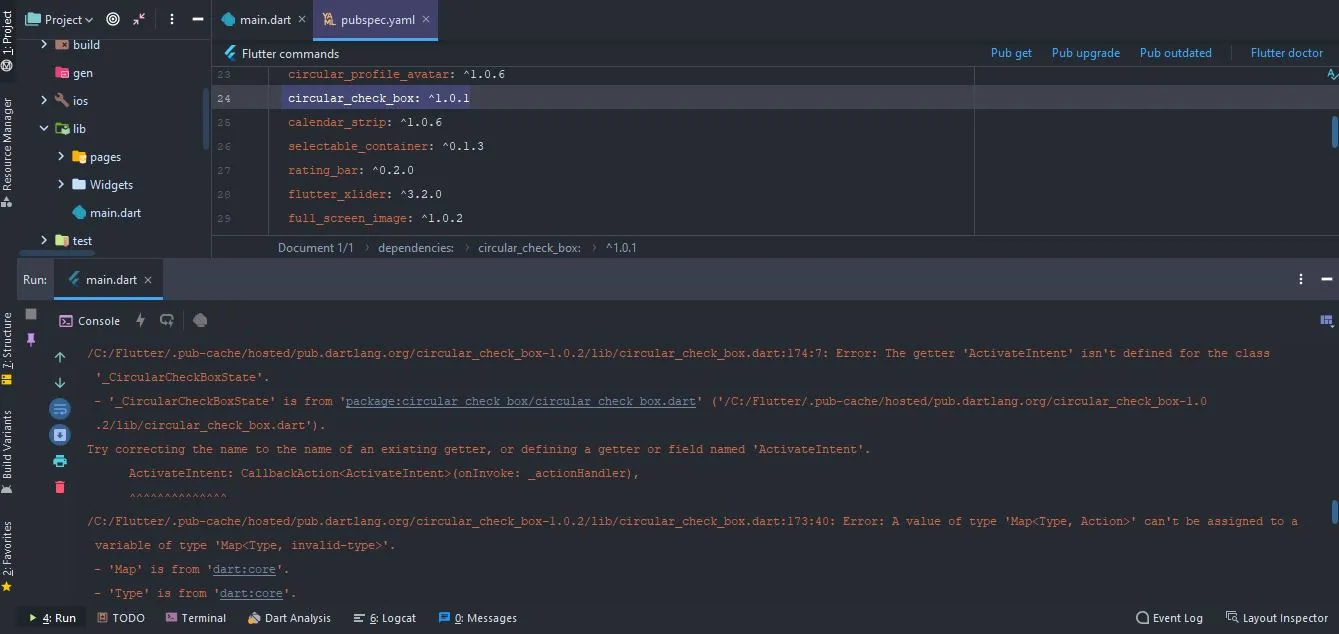Pin the Run tab

31,339
